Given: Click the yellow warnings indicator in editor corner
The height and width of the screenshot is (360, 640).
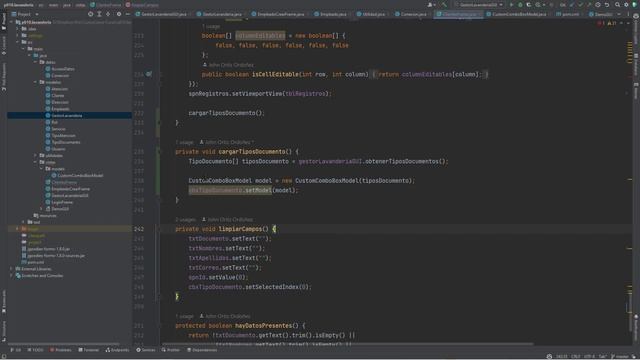Looking at the screenshot, I should point(611,23).
